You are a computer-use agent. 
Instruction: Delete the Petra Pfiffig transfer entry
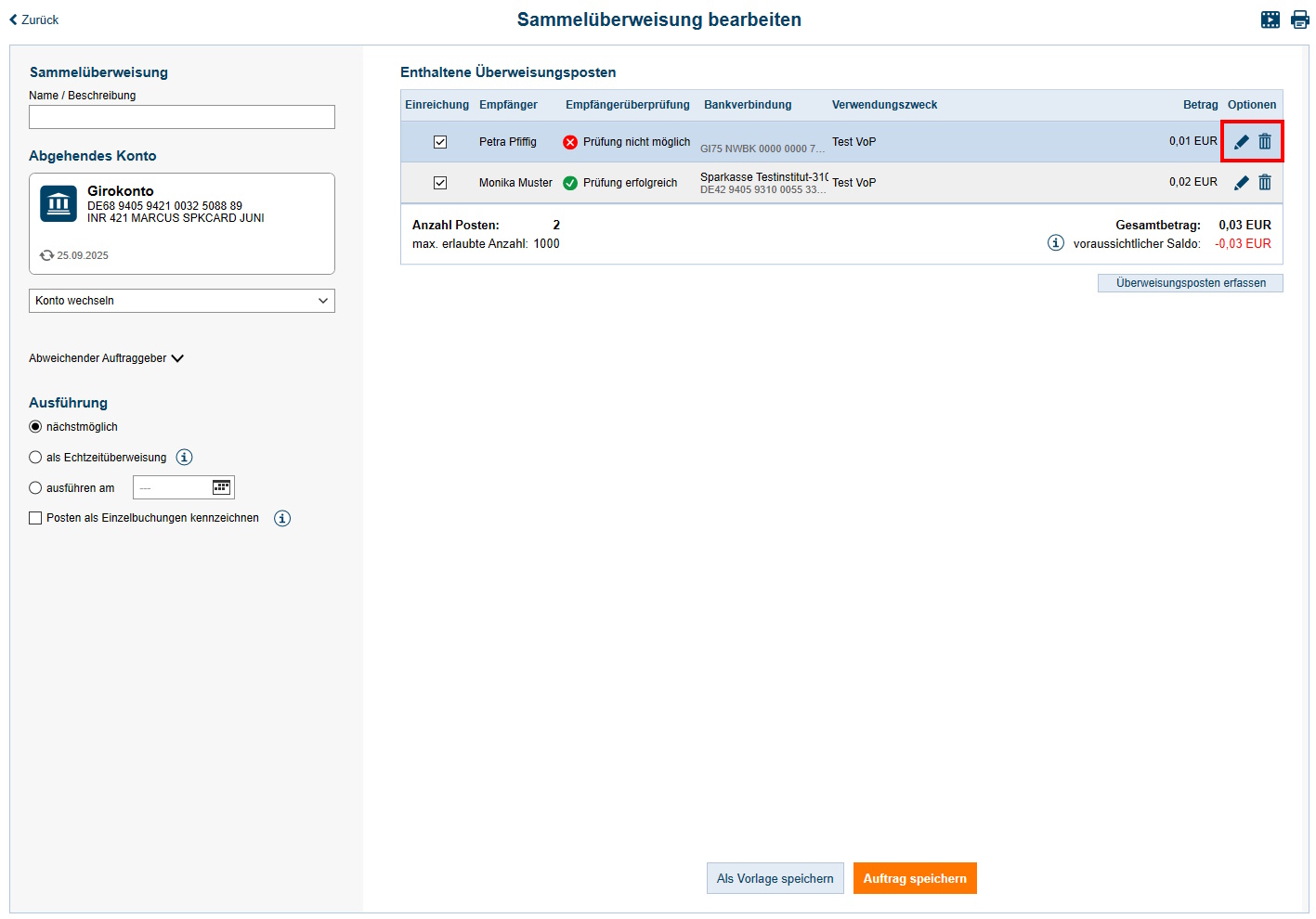point(1265,142)
